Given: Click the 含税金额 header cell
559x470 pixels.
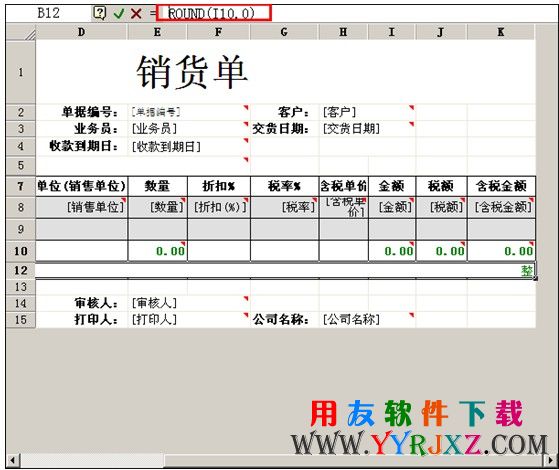Looking at the screenshot, I should coord(501,186).
